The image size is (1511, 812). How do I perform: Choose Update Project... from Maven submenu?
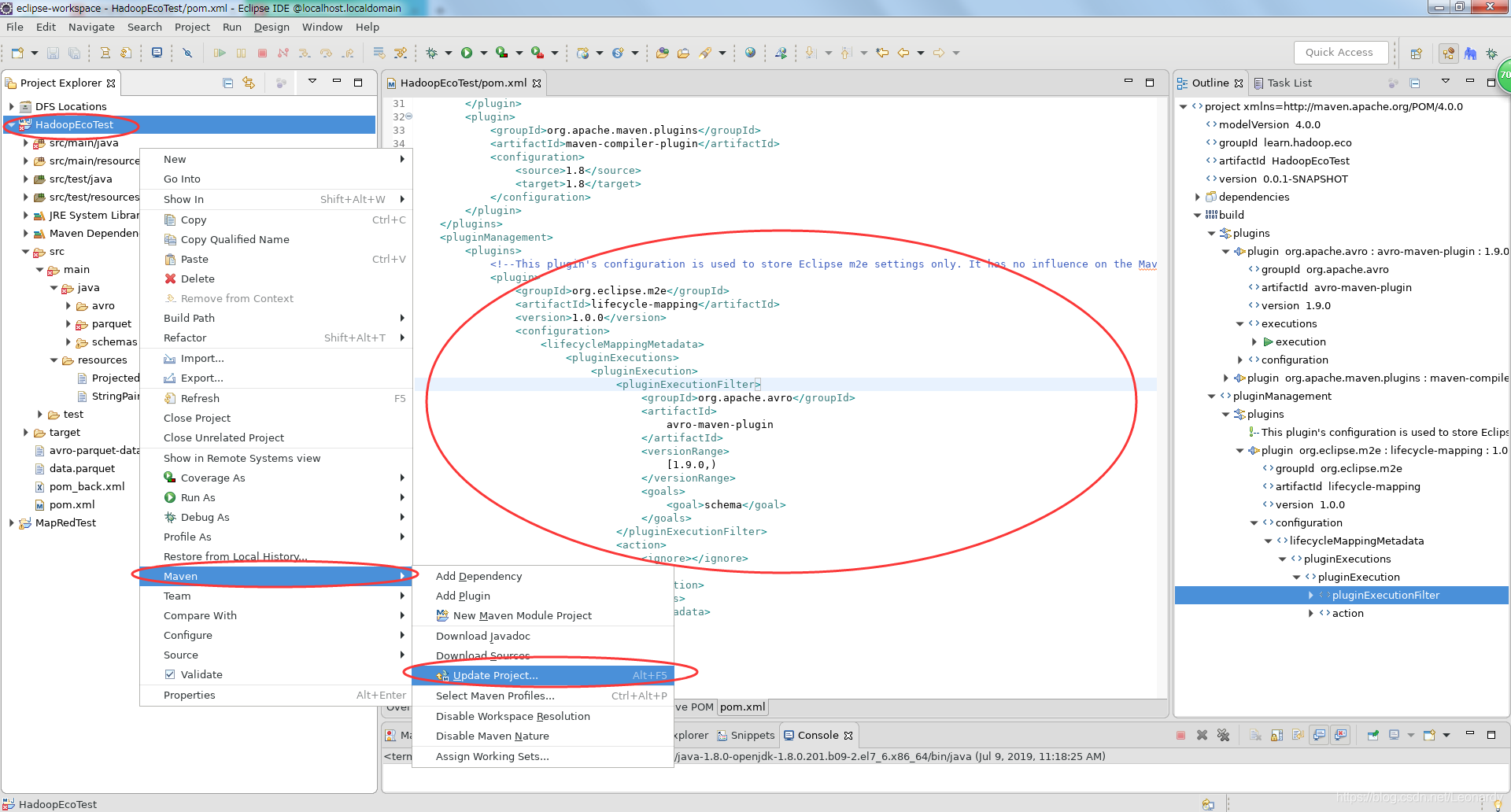[x=543, y=675]
